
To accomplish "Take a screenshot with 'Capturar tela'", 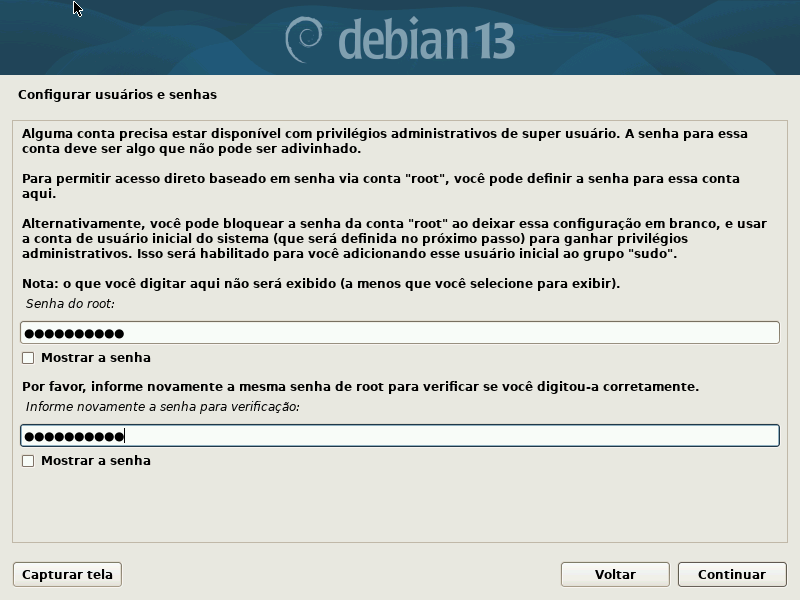I will (x=67, y=574).
